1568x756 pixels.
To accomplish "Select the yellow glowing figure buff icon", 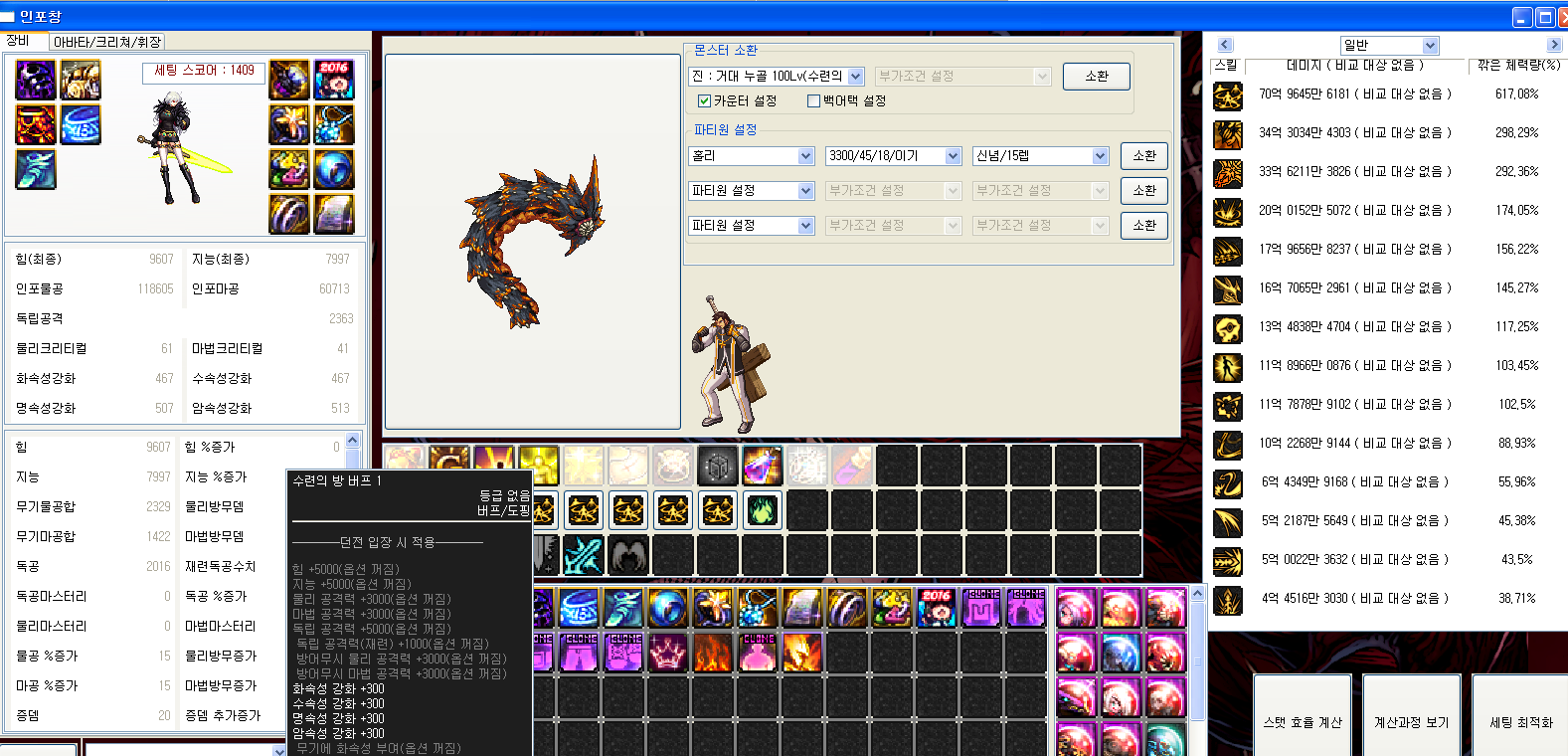I will [x=539, y=466].
